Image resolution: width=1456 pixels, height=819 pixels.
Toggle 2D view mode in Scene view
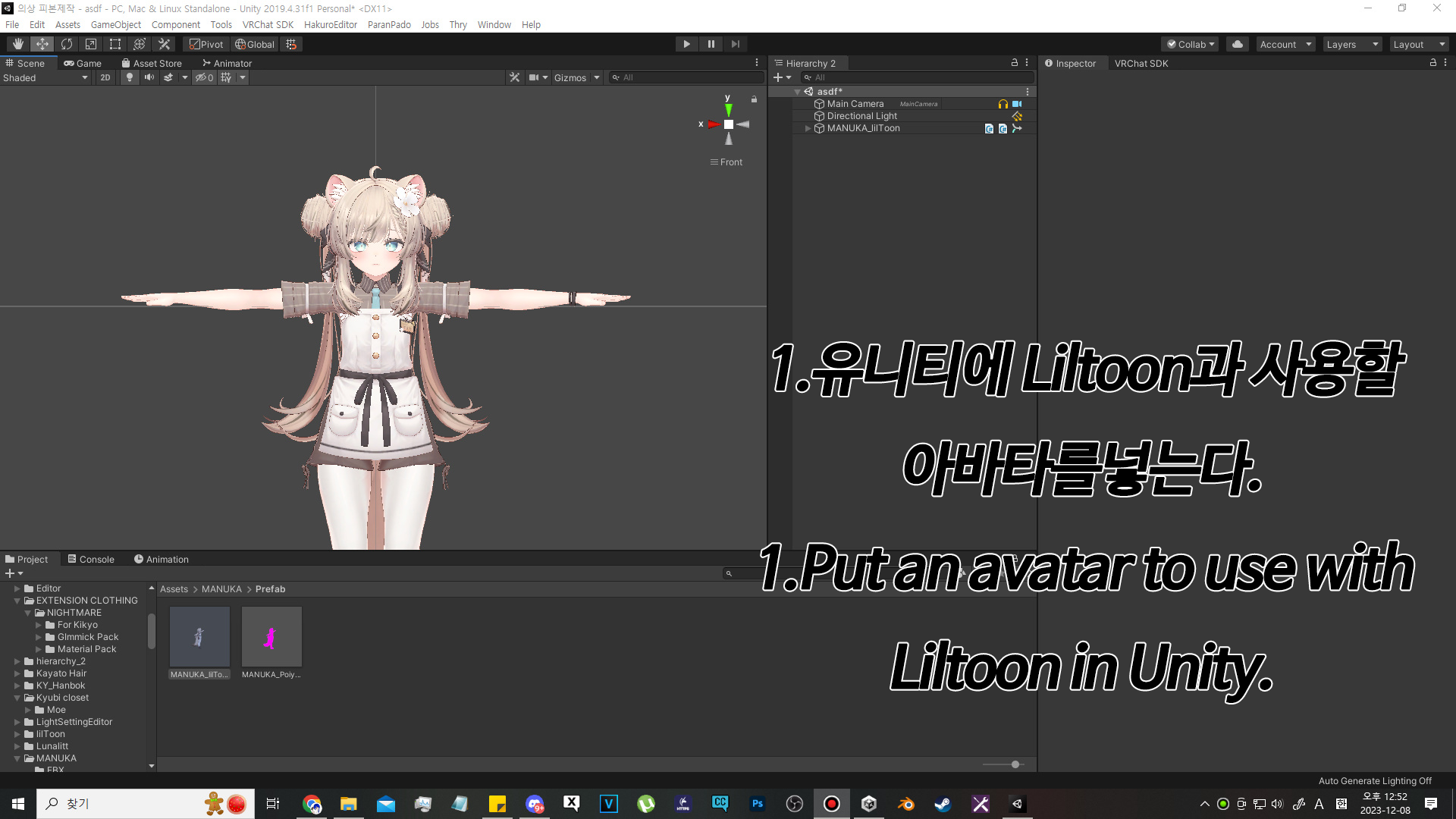pos(105,77)
